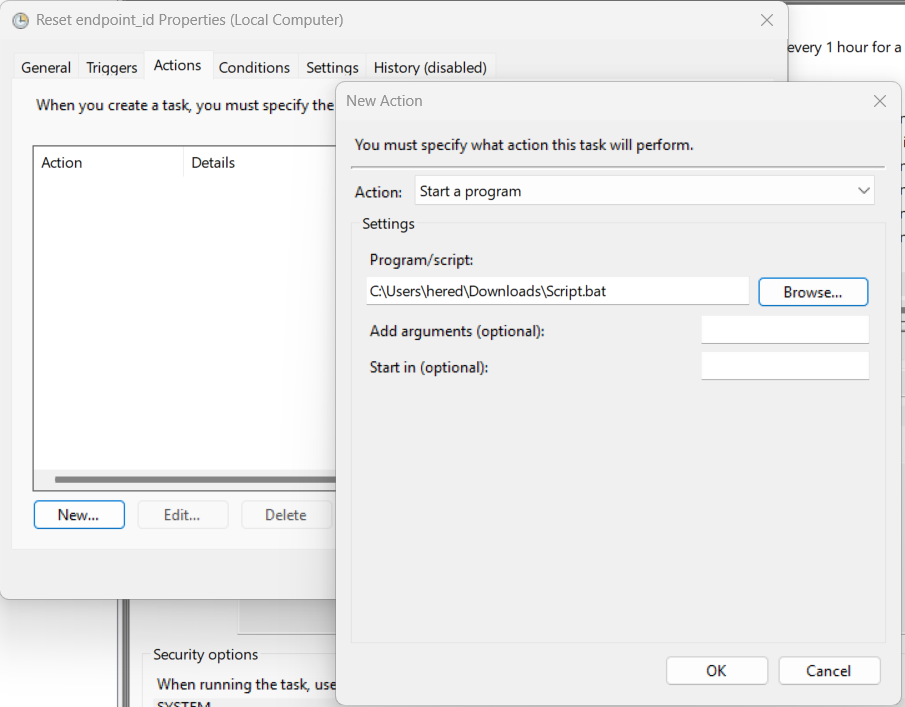The width and height of the screenshot is (905, 707).
Task: Sort by the Action column header
Action: 108,163
